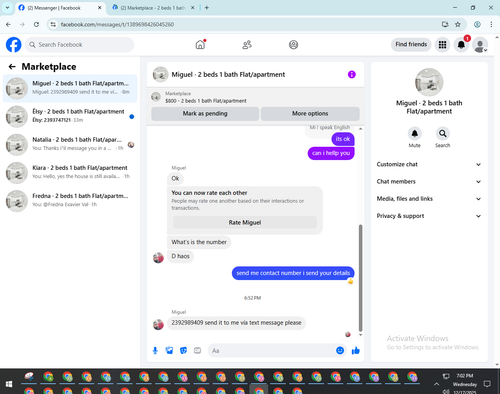Click the listing thumbnail in right panel
The image size is (500, 394).
(429, 82)
